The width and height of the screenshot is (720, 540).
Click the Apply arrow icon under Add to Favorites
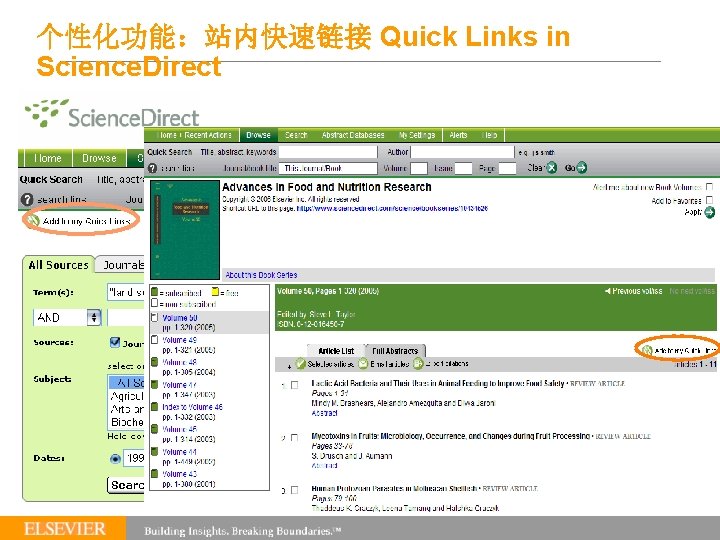pyautogui.click(x=709, y=212)
